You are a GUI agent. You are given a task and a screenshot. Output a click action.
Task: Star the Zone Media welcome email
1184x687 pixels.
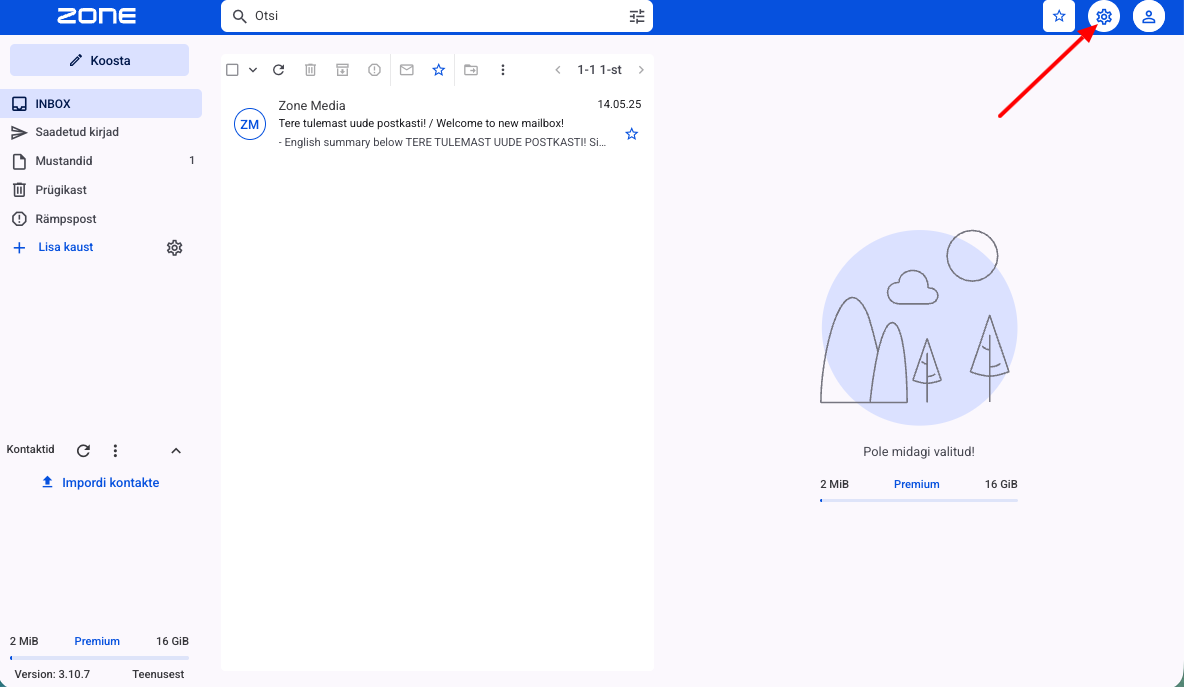[x=631, y=134]
